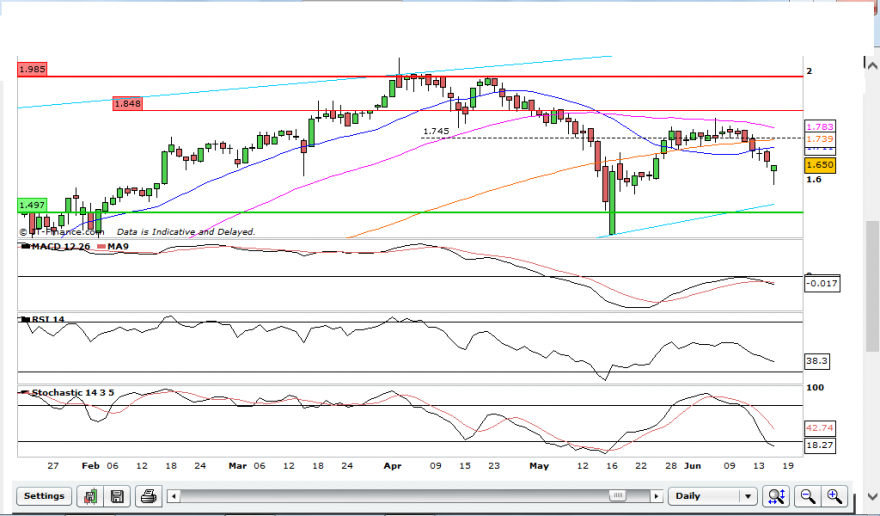This screenshot has width=880, height=516.
Task: Open the Daily timeframe dropdown
Action: [x=712, y=496]
